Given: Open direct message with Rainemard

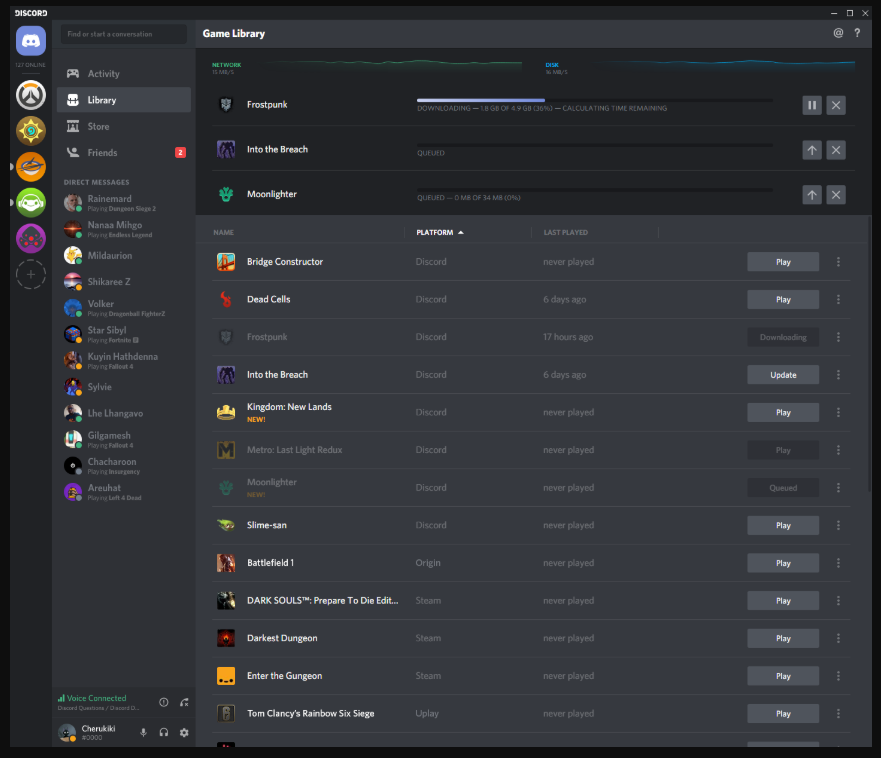Looking at the screenshot, I should coord(124,203).
